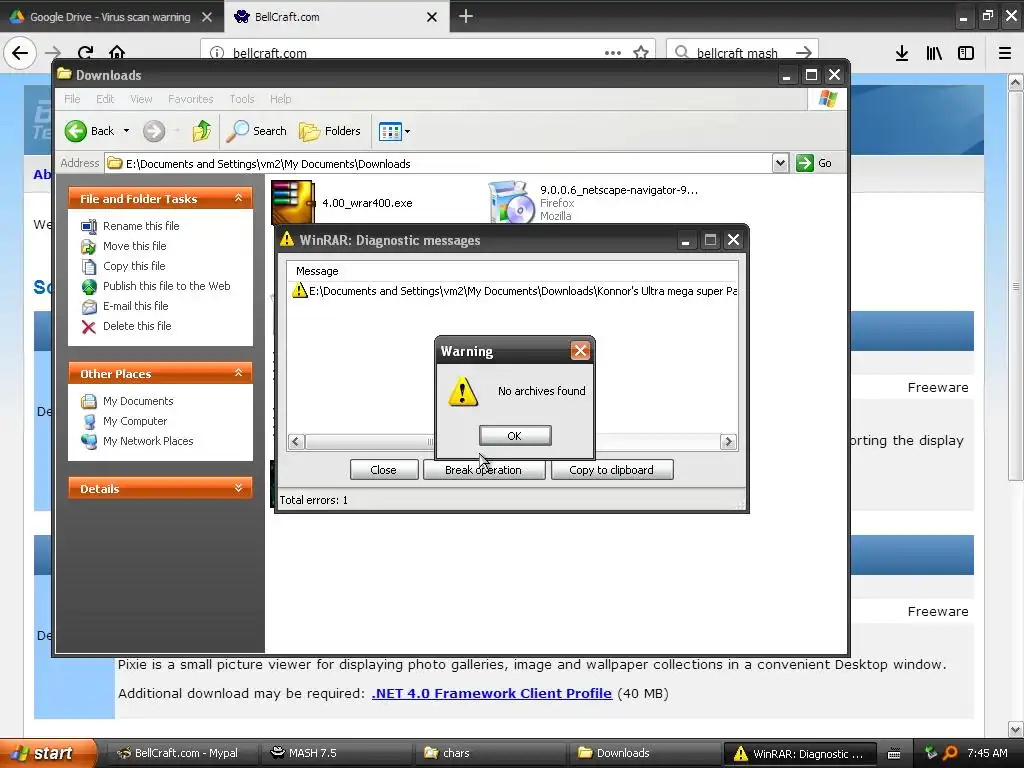Open the Help menu in Downloads window
The width and height of the screenshot is (1024, 768).
tap(281, 99)
